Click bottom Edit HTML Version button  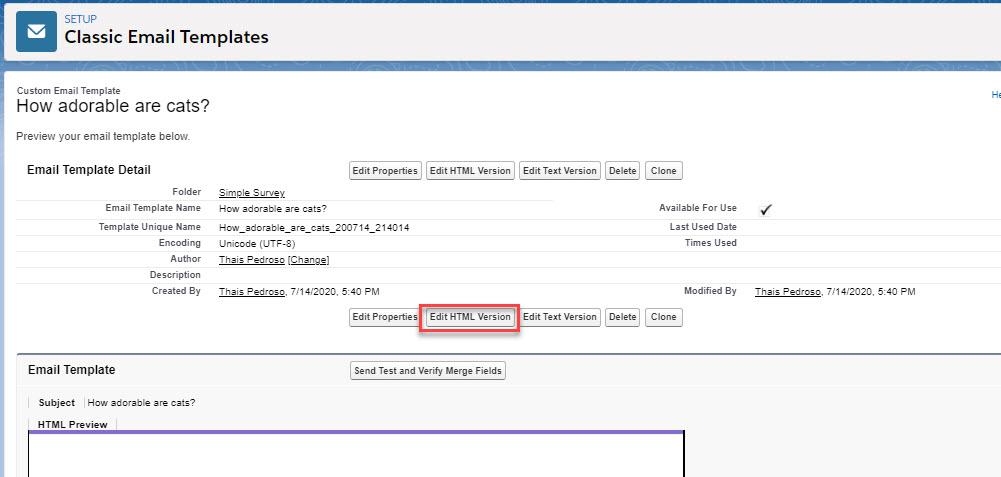pyautogui.click(x=470, y=317)
